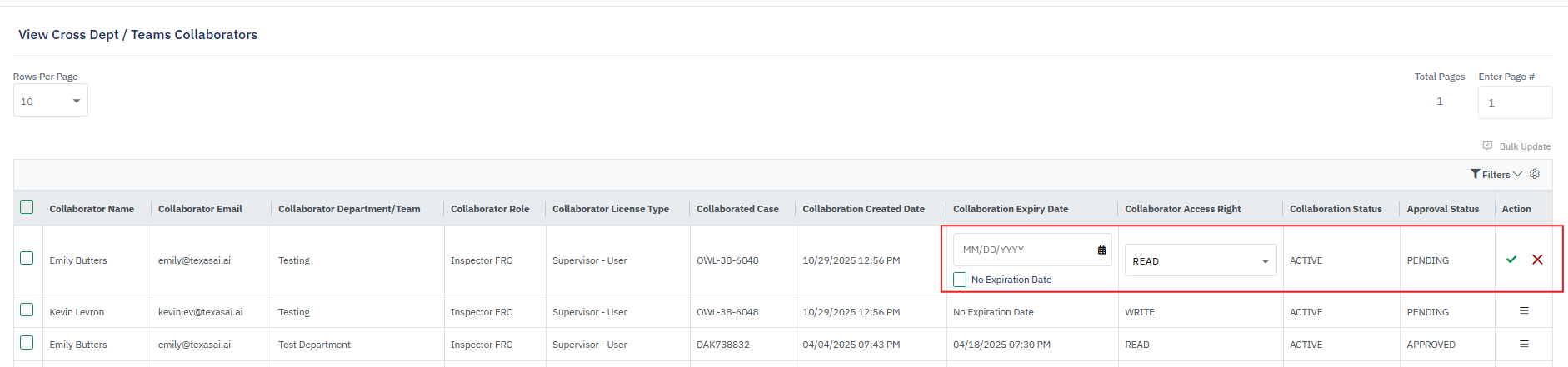This screenshot has height=367, width=1568.
Task: Open action menu for Test Department row
Action: click(x=1524, y=344)
